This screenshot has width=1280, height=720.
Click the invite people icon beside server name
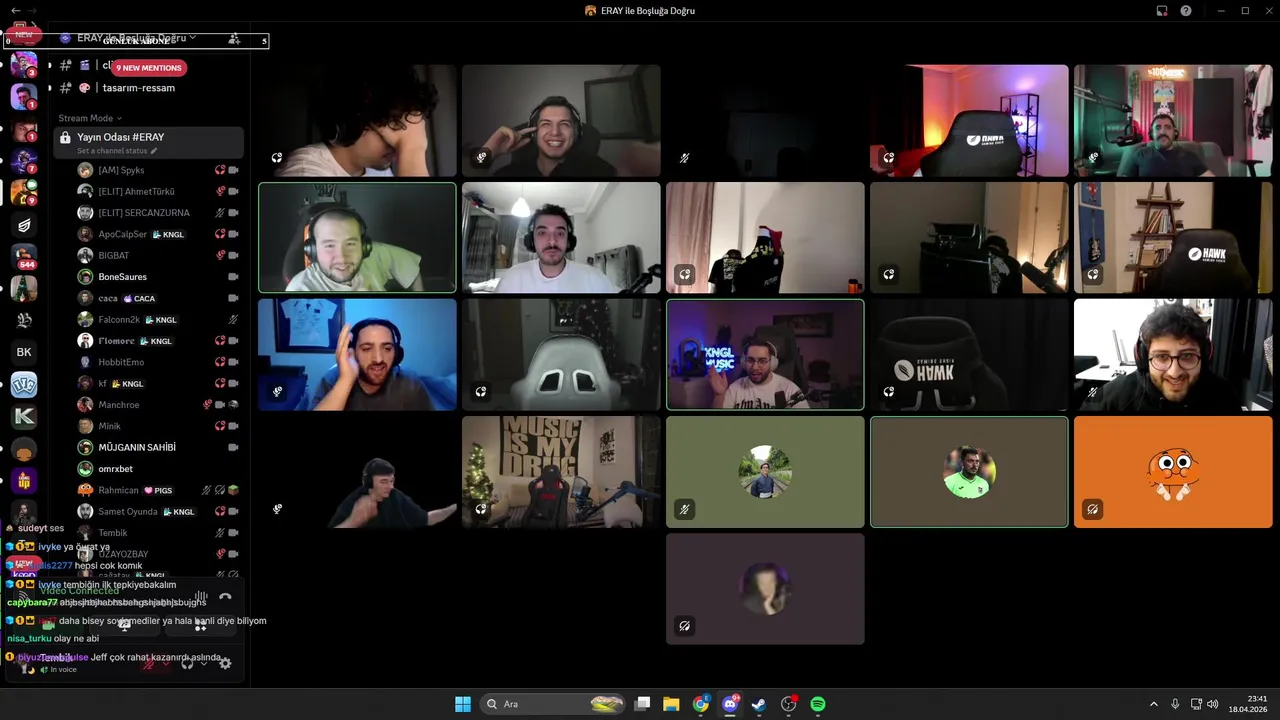click(x=234, y=39)
